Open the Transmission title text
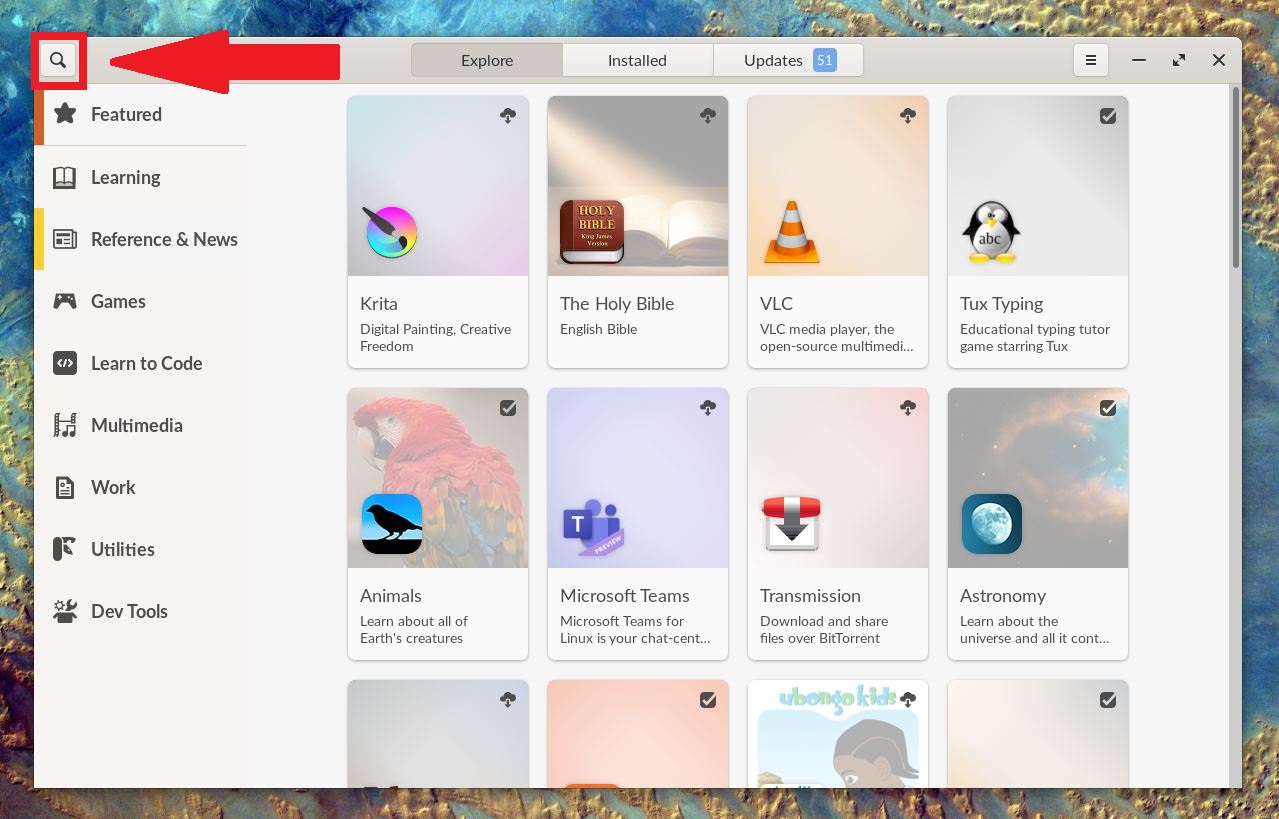 click(x=810, y=595)
